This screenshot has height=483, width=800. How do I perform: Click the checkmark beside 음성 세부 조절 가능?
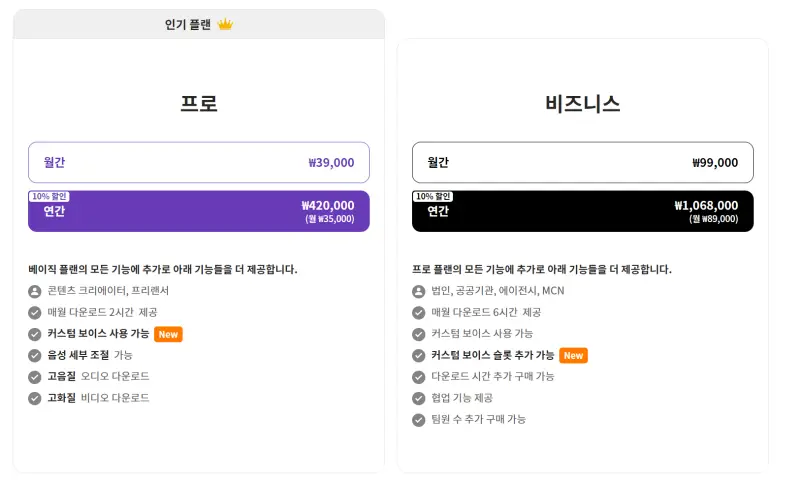(35, 355)
